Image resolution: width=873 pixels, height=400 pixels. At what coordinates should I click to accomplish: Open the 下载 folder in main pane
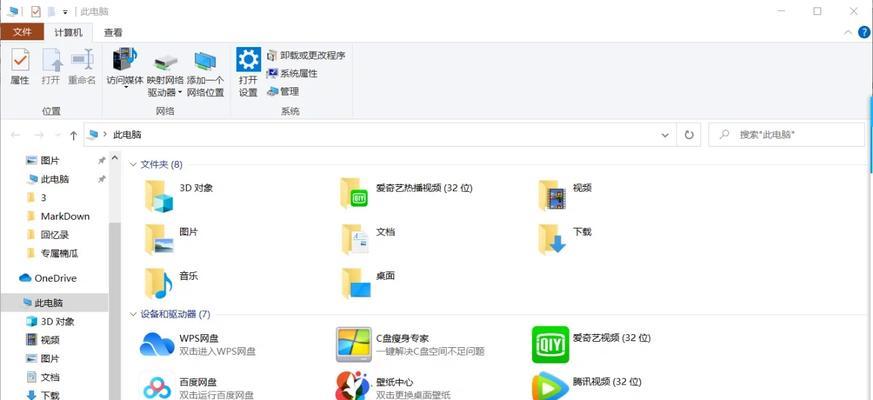565,239
